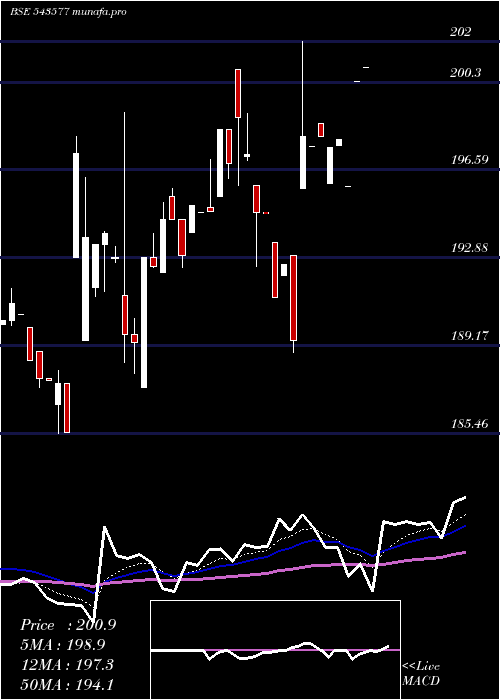Click the '5MA : 198.9' readout

(65, 645)
